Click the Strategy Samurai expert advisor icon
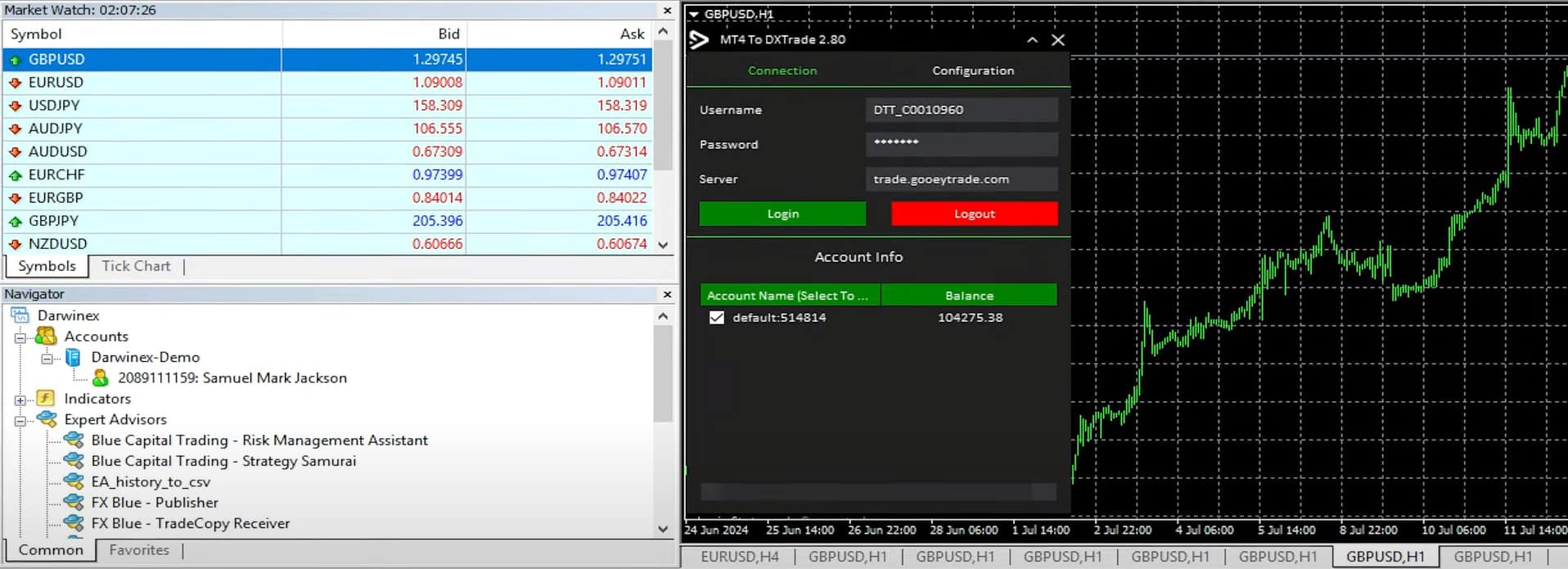Image resolution: width=1568 pixels, height=569 pixels. coord(74,461)
